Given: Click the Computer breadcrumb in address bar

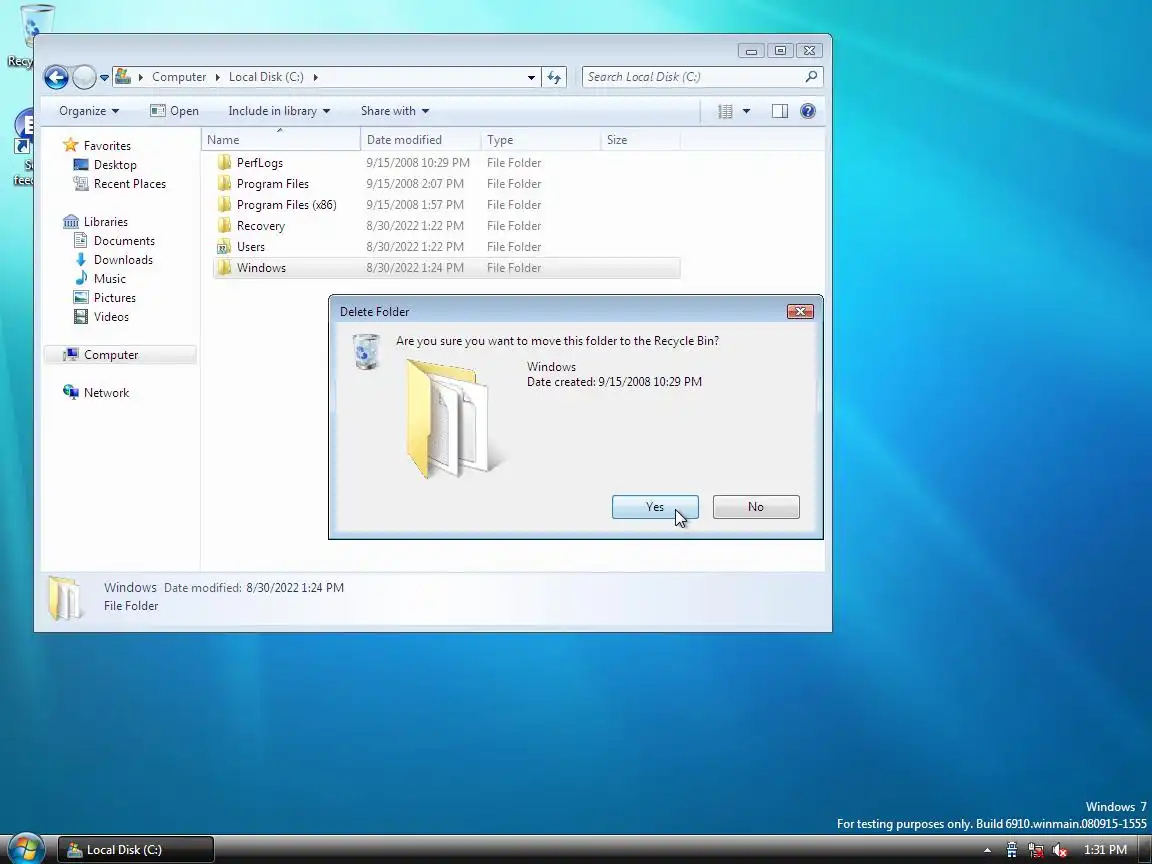Looking at the screenshot, I should pyautogui.click(x=179, y=76).
